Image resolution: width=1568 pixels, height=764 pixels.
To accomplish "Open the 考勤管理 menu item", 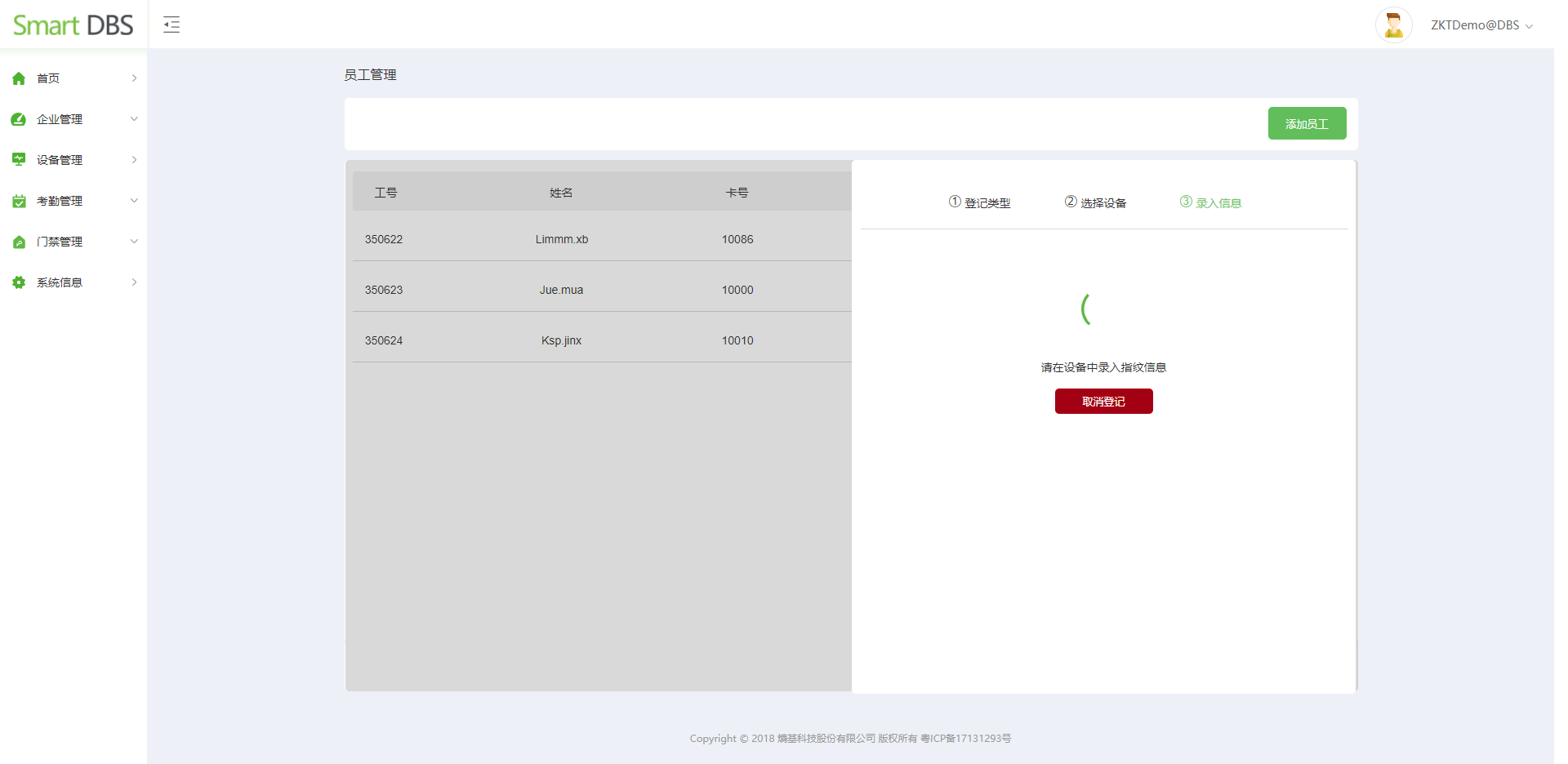I will pos(73,201).
